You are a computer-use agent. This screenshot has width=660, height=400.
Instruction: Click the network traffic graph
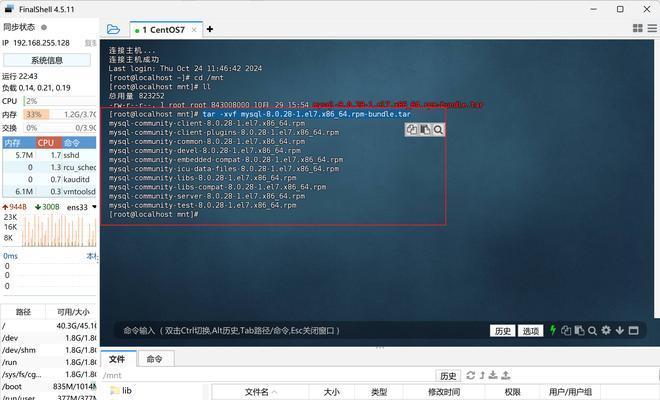59,230
